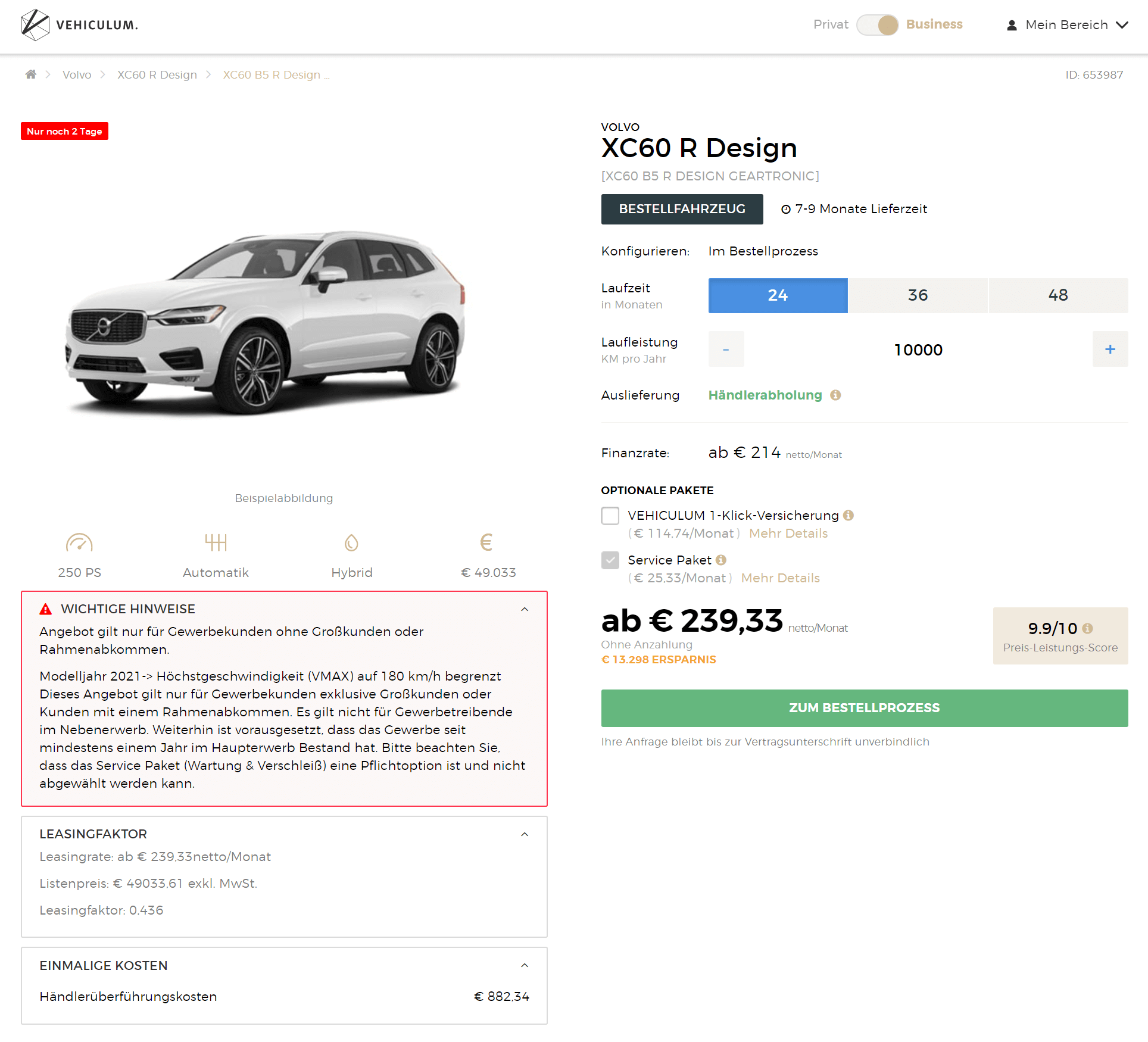Click the '€ 13.298 ERSPARNIS' text
The height and width of the screenshot is (1042, 1148).
[x=659, y=660]
